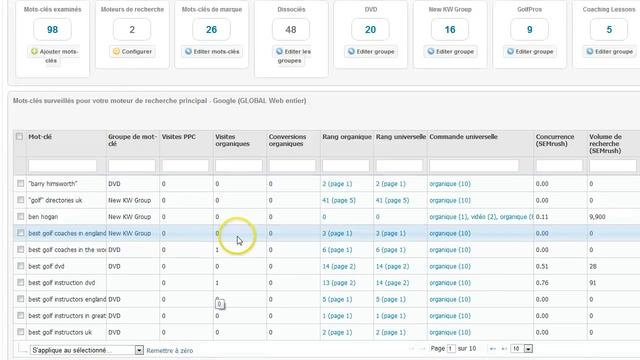The height and width of the screenshot is (360, 640).
Task: Click the Groupe de mot-clé filter field
Action: click(132, 165)
